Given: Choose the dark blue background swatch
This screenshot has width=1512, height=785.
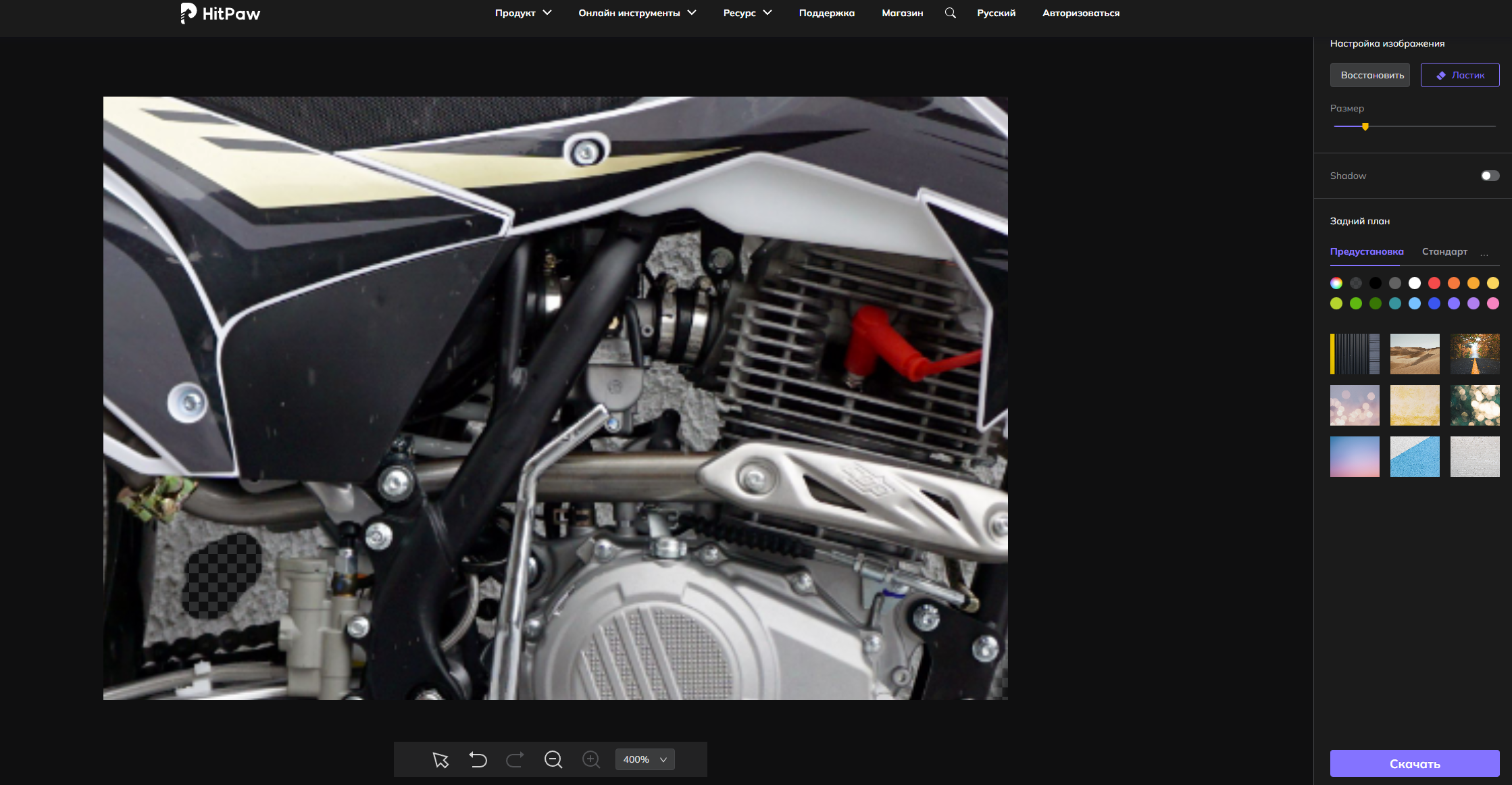Looking at the screenshot, I should point(1434,303).
